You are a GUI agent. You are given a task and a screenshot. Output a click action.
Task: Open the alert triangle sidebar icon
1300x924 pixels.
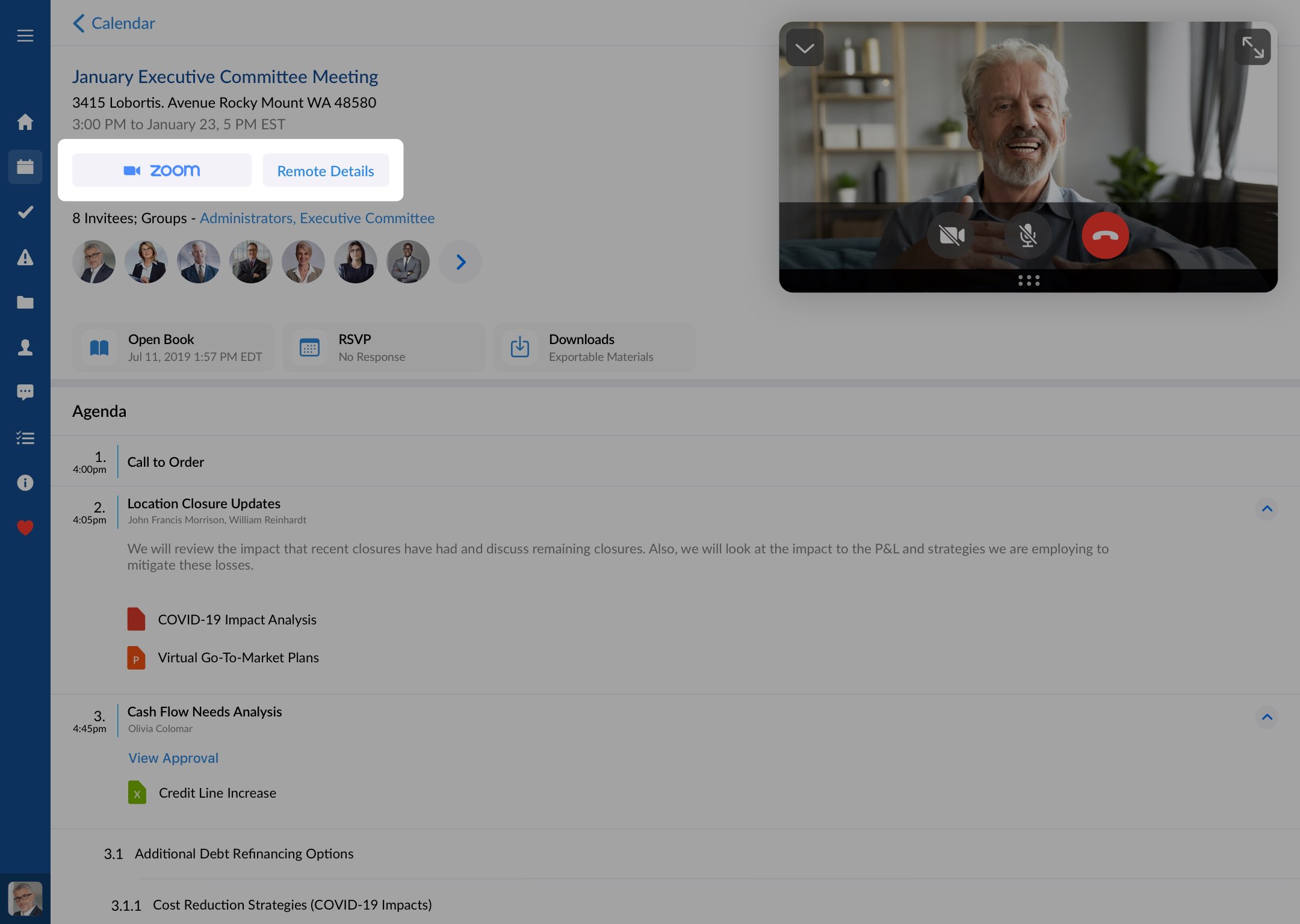25,257
